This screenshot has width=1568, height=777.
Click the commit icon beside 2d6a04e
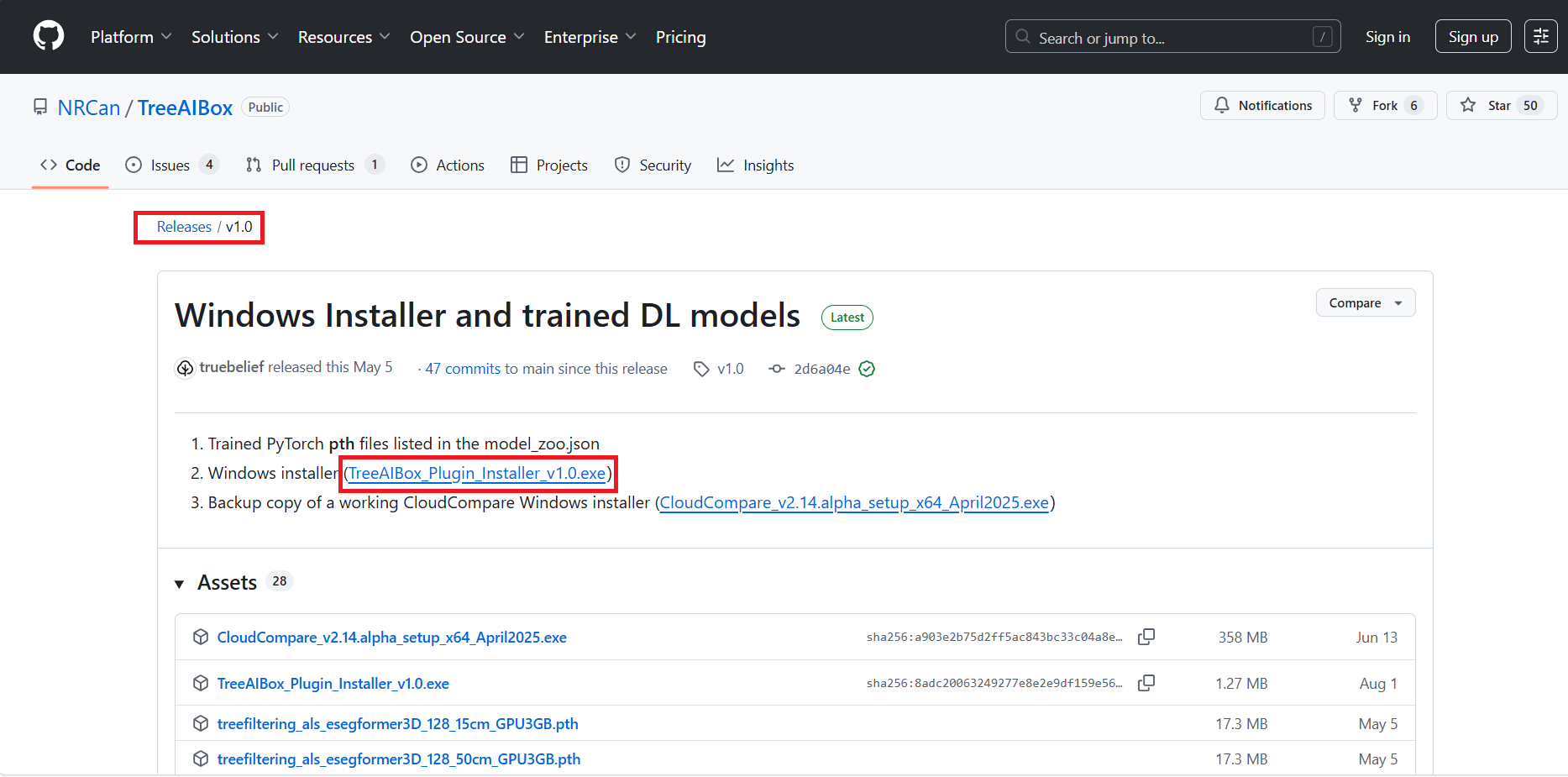tap(777, 369)
